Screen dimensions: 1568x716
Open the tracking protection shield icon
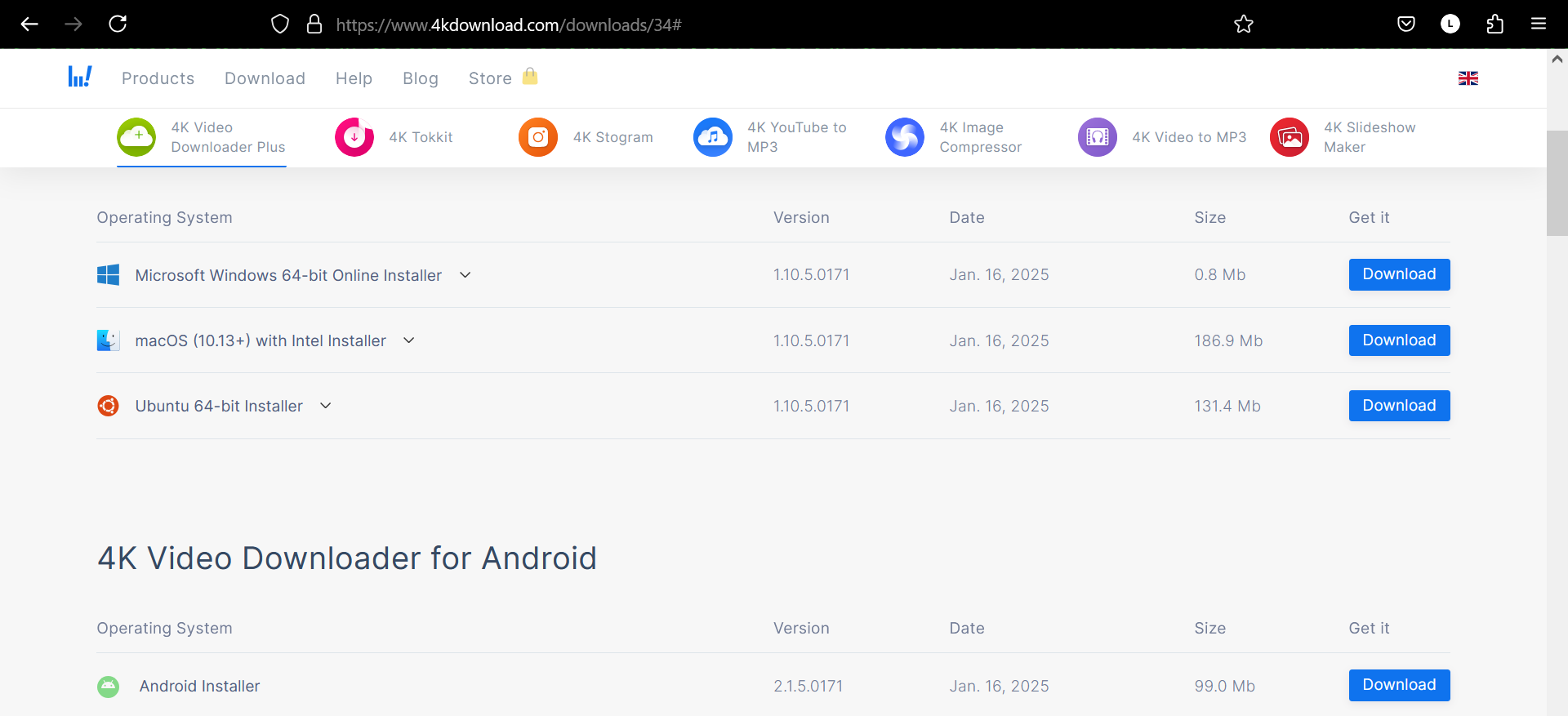[x=280, y=24]
